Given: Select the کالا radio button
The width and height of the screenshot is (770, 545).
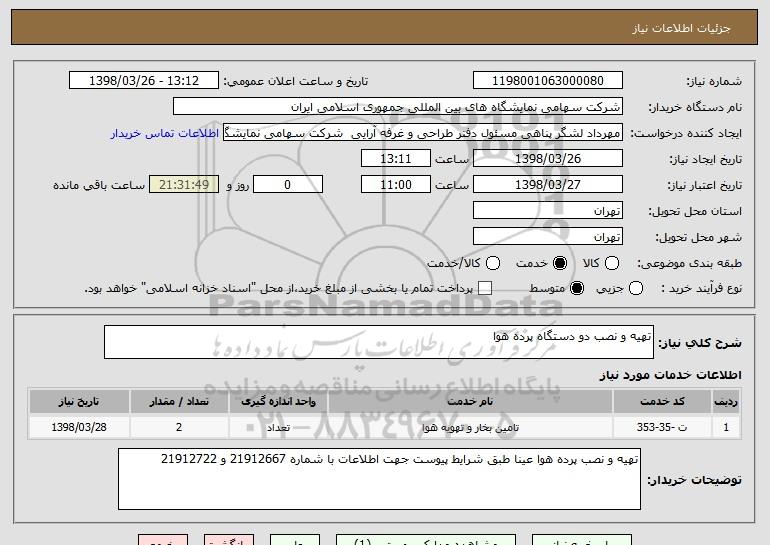Looking at the screenshot, I should pyautogui.click(x=611, y=263).
